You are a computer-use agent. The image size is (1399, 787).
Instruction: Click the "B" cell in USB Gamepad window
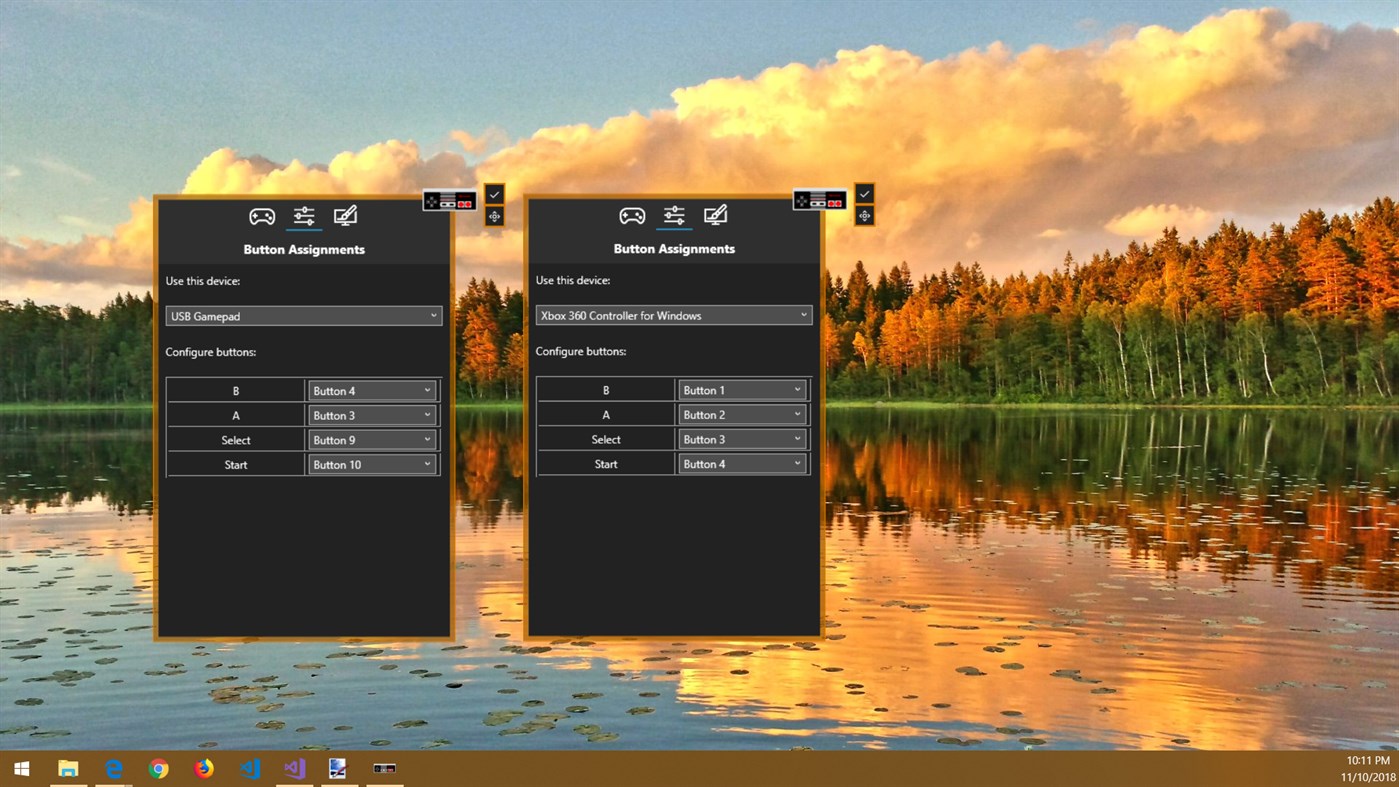(x=236, y=391)
